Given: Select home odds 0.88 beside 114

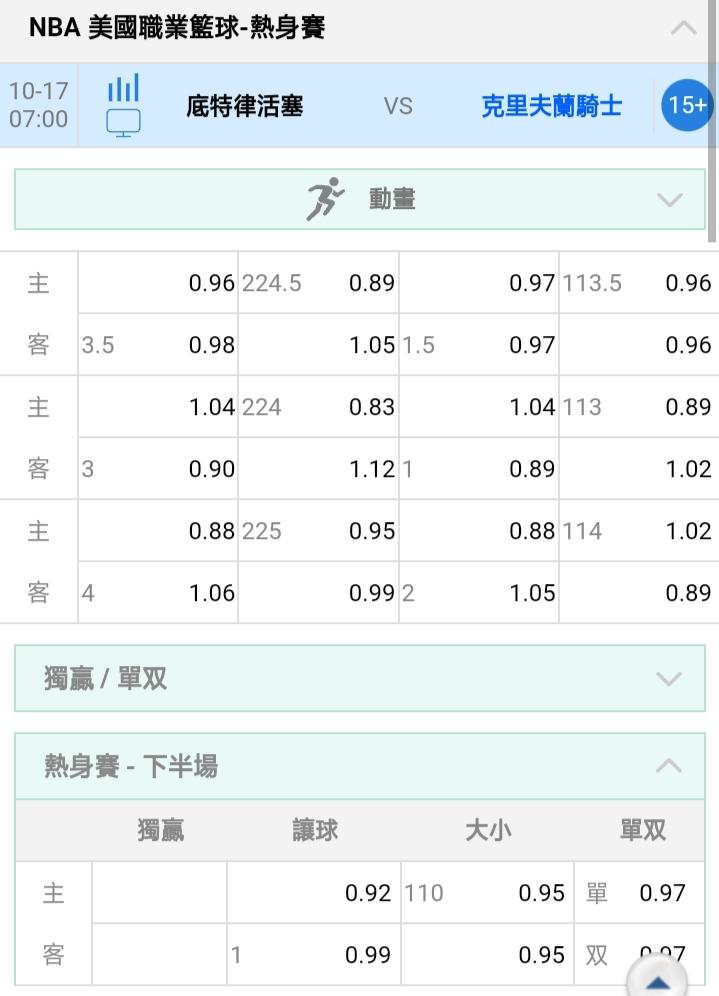Looking at the screenshot, I should coord(479,530).
